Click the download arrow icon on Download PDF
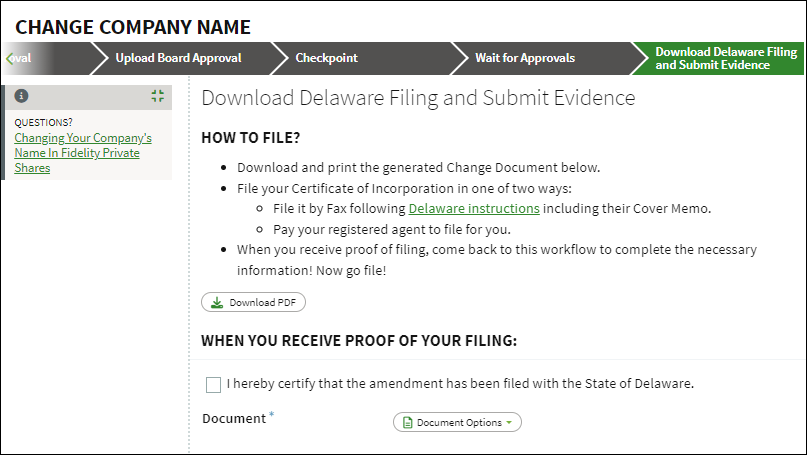Viewport: 807px width, 455px height. pos(217,302)
